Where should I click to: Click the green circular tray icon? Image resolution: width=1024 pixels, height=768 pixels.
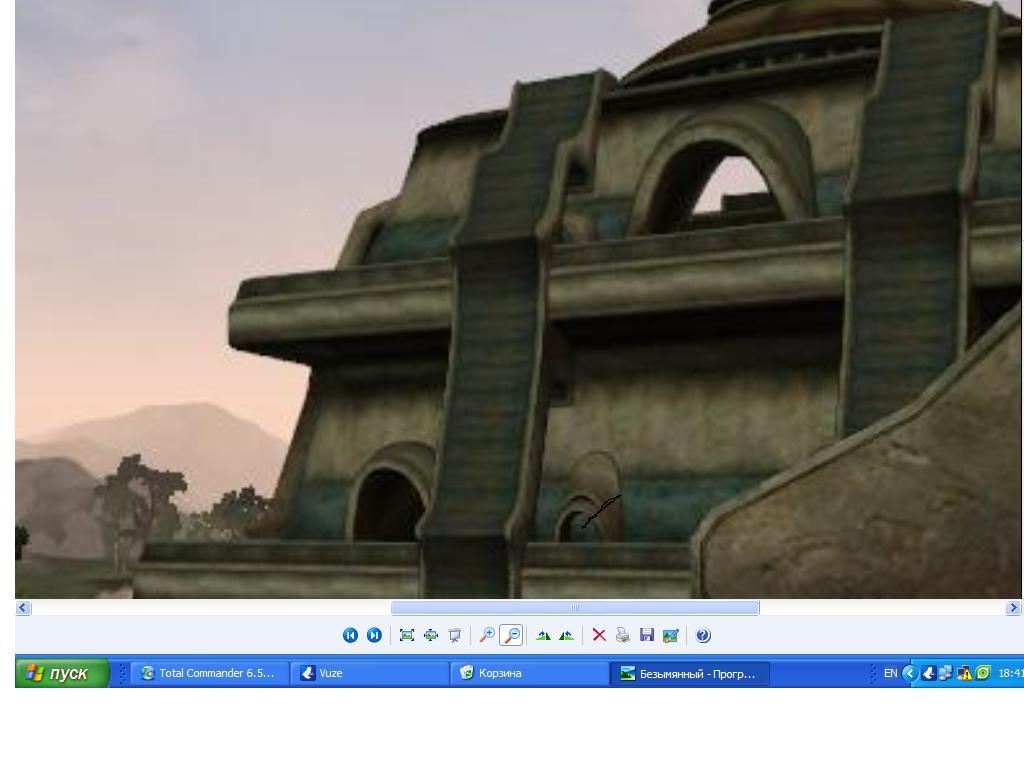coord(982,673)
